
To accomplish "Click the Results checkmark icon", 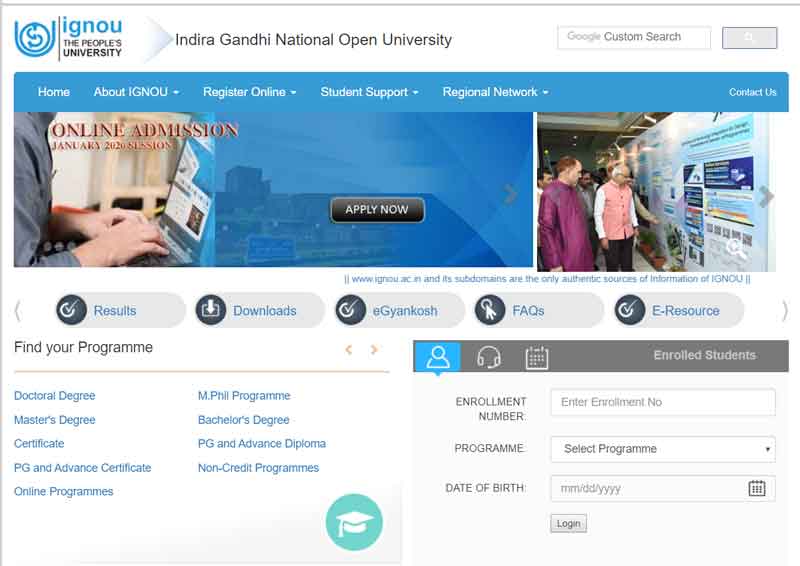I will click(71, 310).
